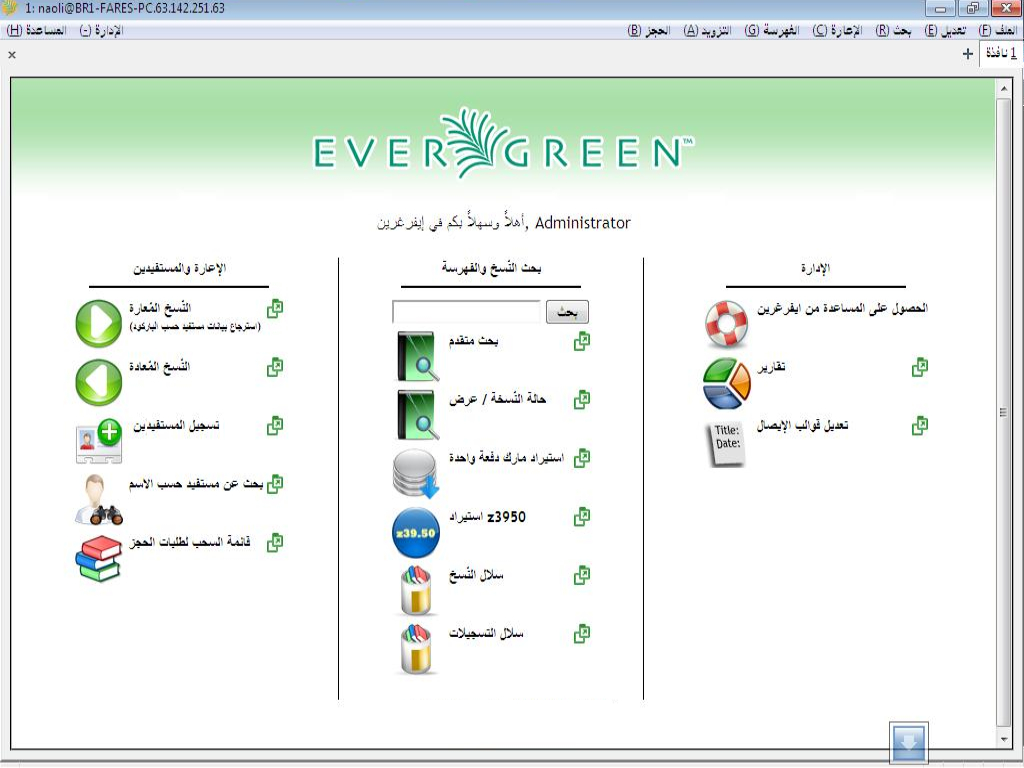1024x768 pixels.
Task: Open the سلال التسجيلات link text
Action: coord(486,633)
